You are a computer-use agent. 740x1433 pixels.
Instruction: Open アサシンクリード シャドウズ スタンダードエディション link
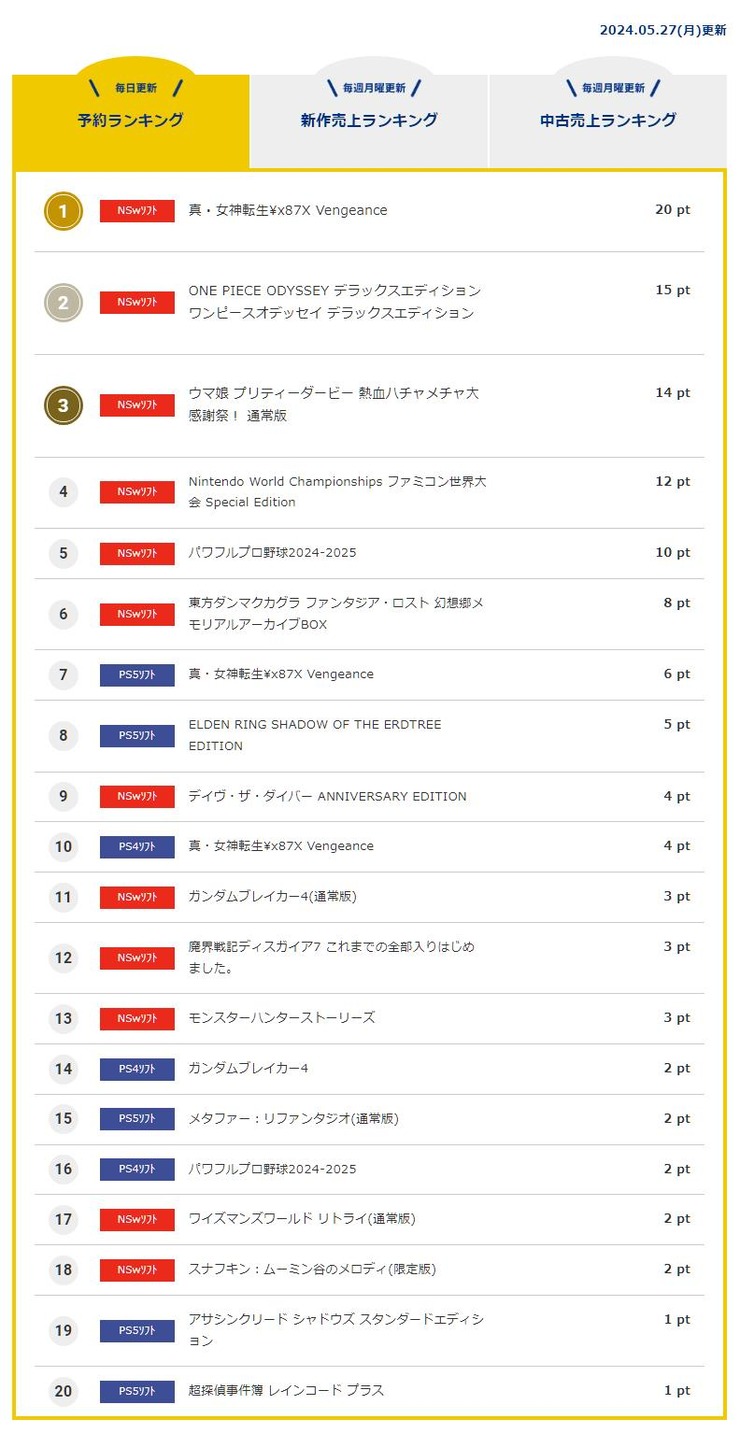(336, 1330)
